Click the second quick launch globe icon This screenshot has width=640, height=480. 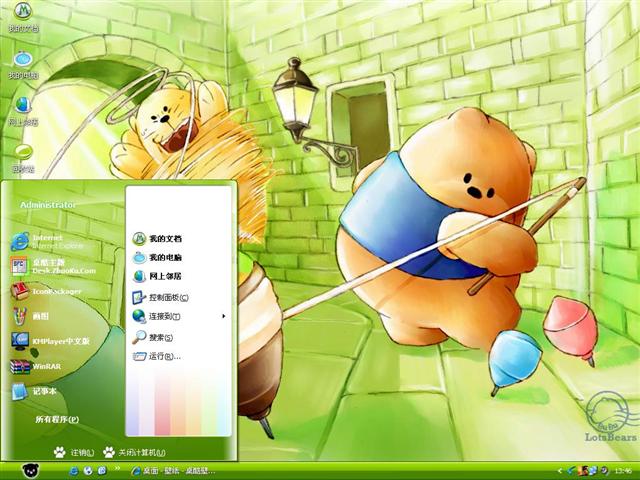click(88, 471)
